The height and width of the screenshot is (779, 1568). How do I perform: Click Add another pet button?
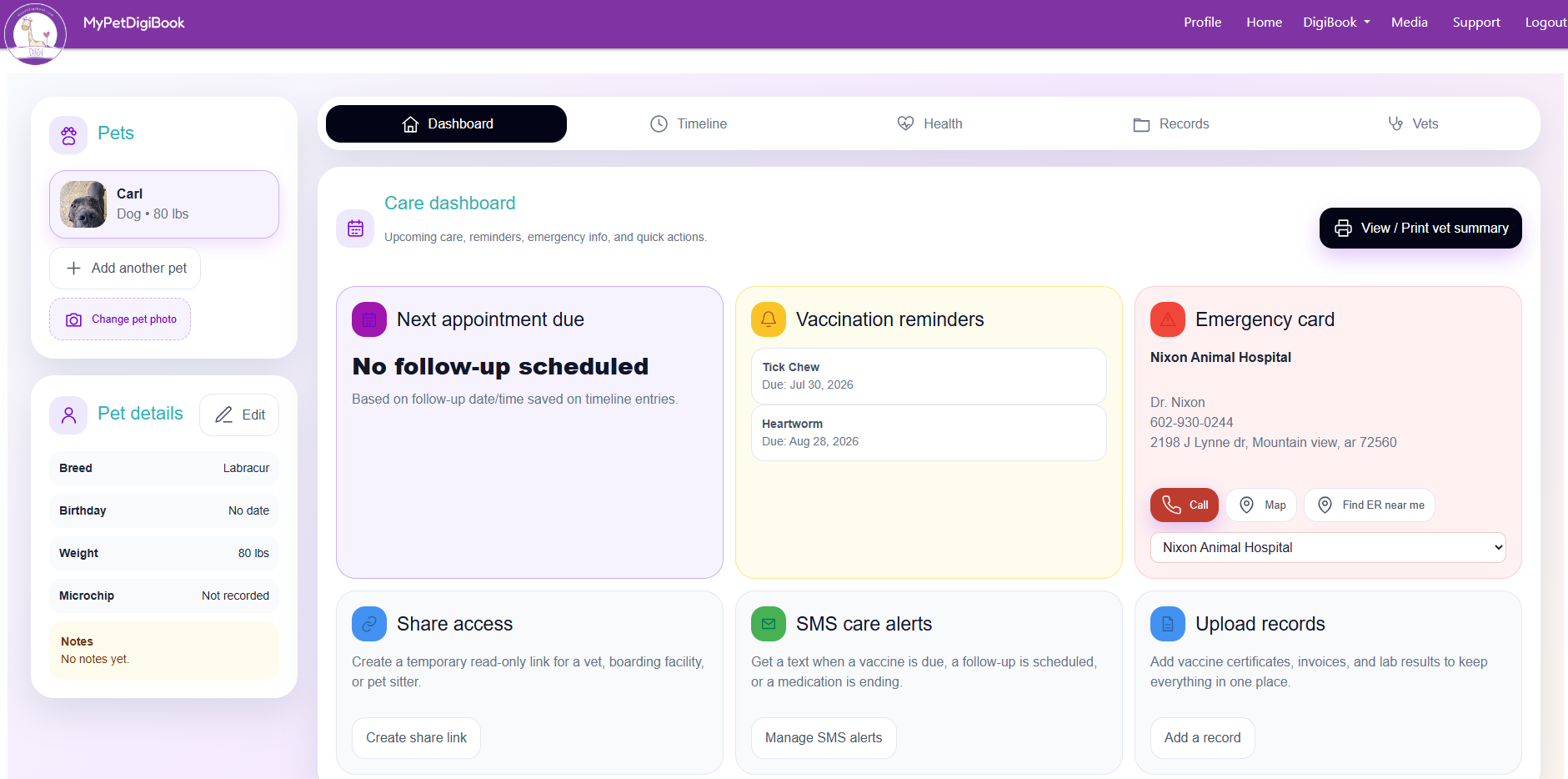[x=125, y=269]
